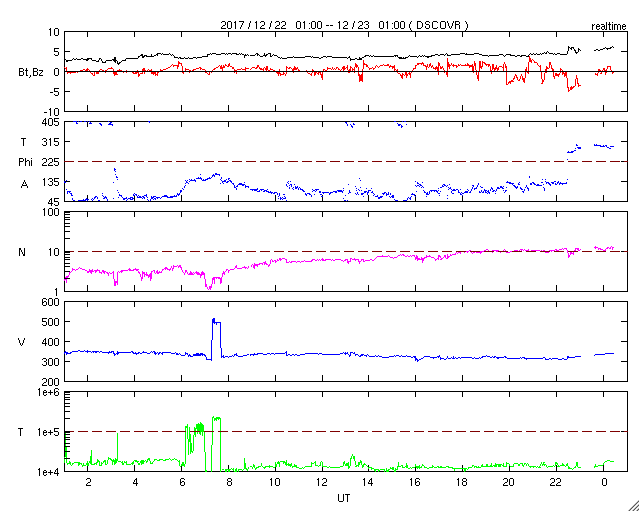The width and height of the screenshot is (640, 512).
Task: Click the resize grip in the window corner
Action: click(x=634, y=506)
